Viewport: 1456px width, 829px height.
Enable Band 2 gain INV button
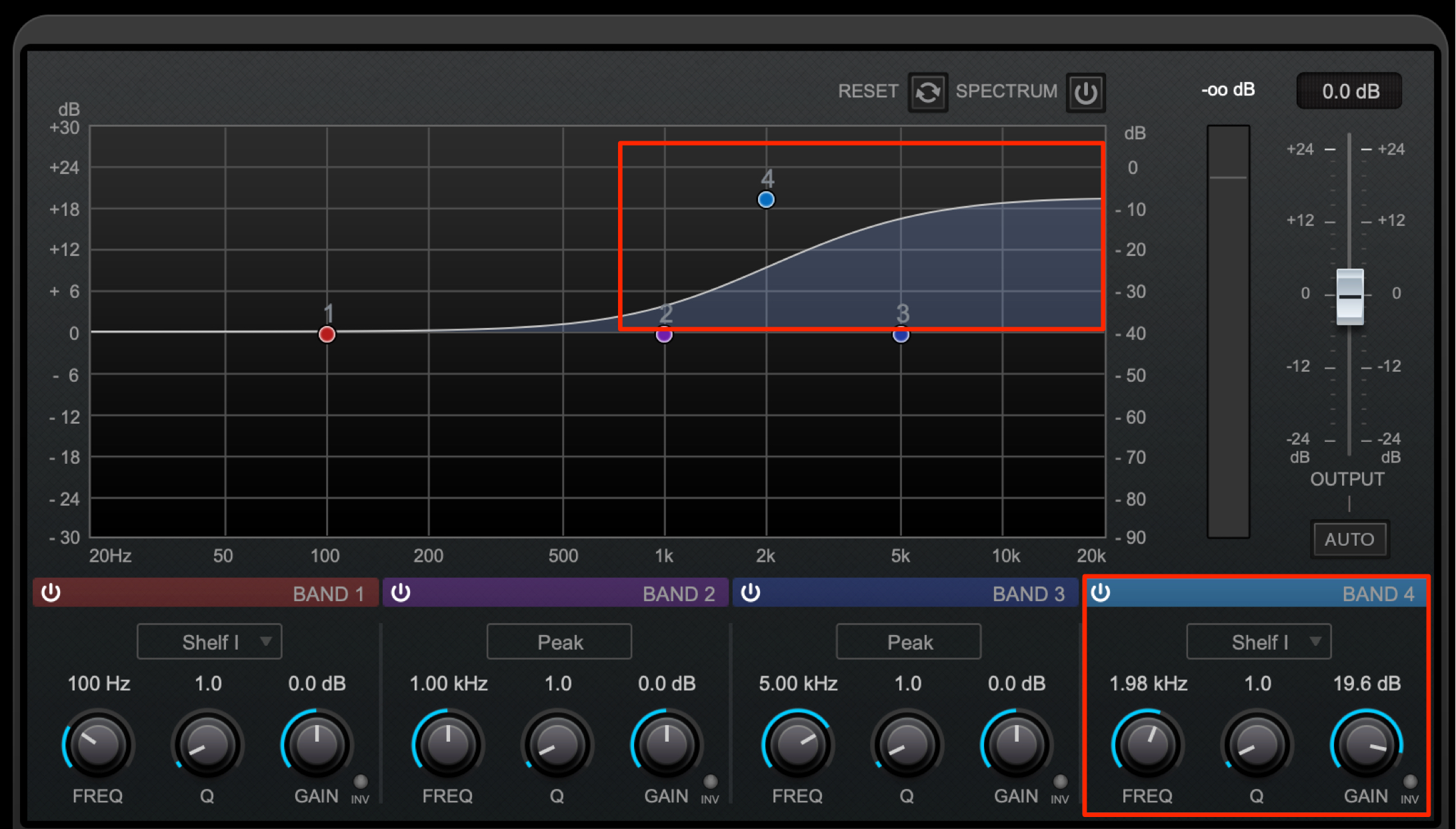[x=710, y=782]
